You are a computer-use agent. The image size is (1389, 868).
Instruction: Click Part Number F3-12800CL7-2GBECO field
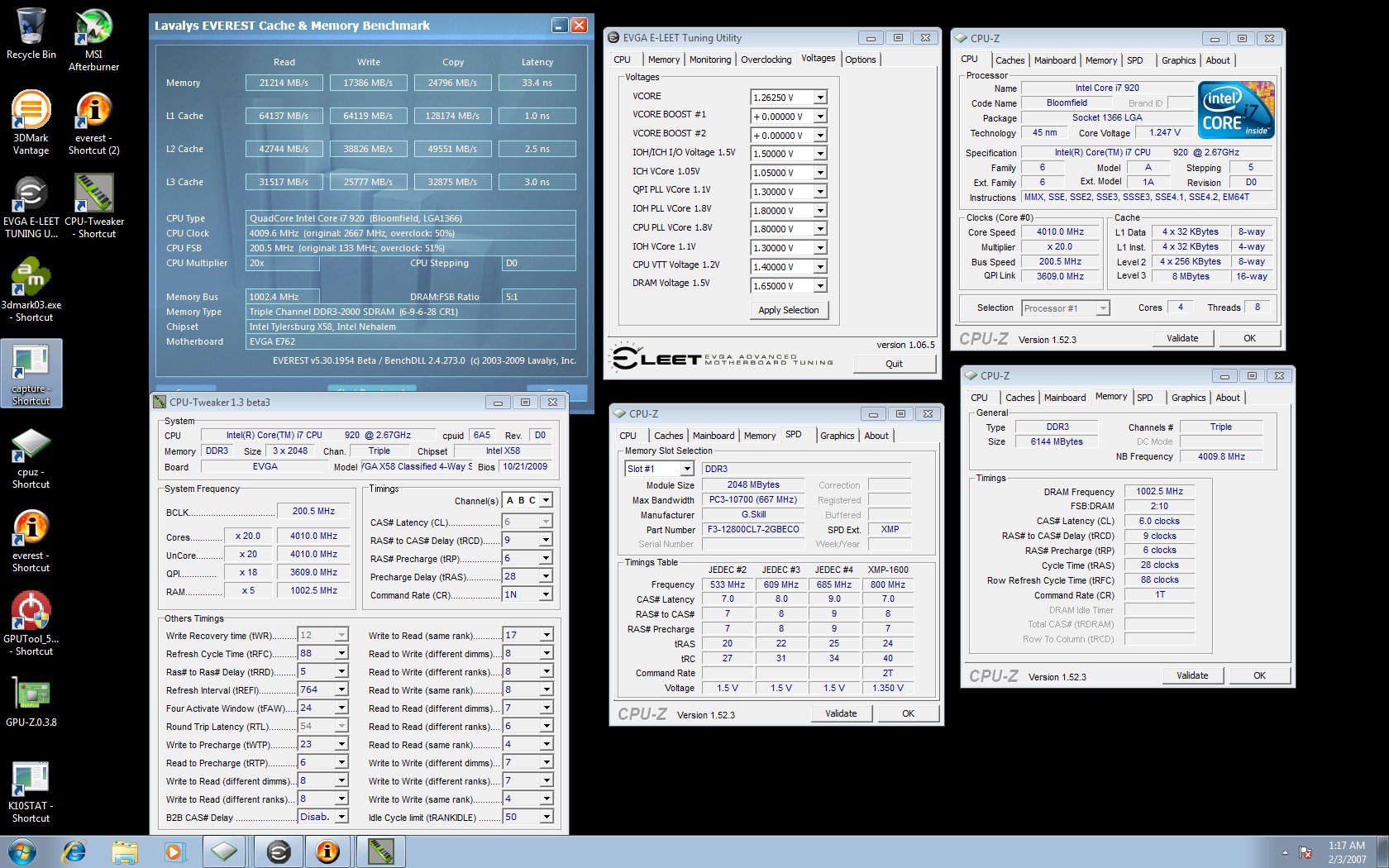pos(753,529)
